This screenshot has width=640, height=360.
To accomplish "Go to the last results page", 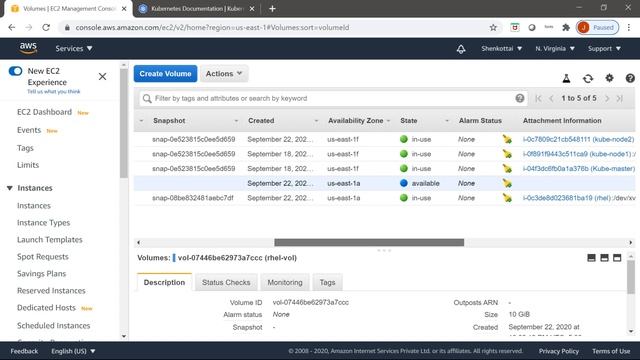I will 620,98.
